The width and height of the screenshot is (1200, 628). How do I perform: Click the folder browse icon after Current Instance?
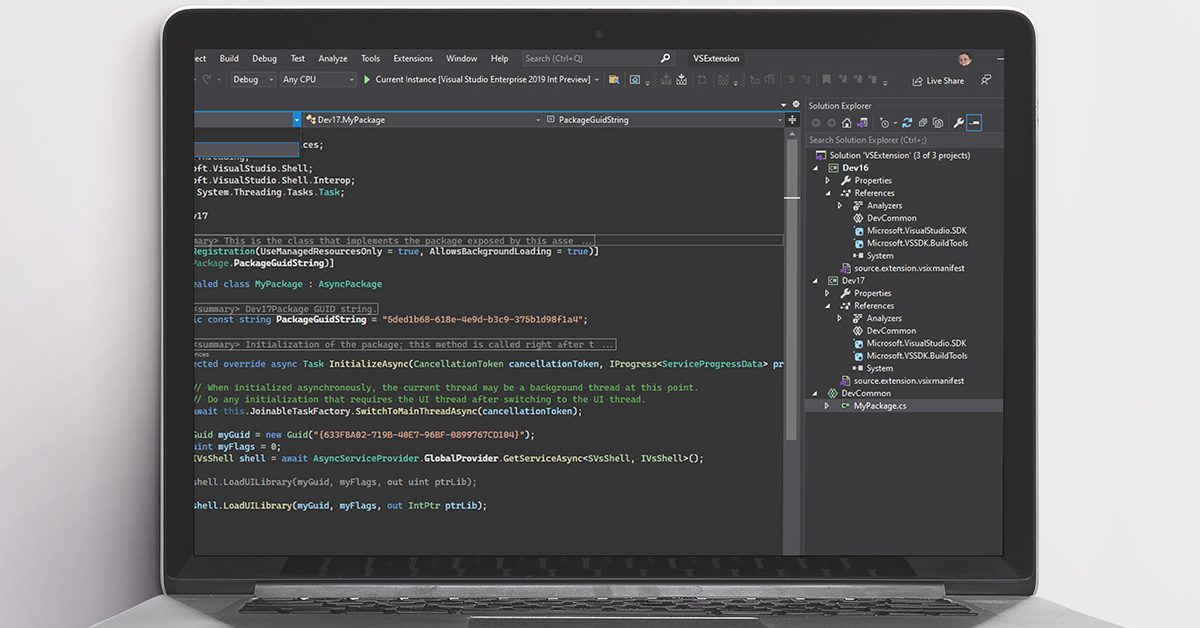coord(614,80)
